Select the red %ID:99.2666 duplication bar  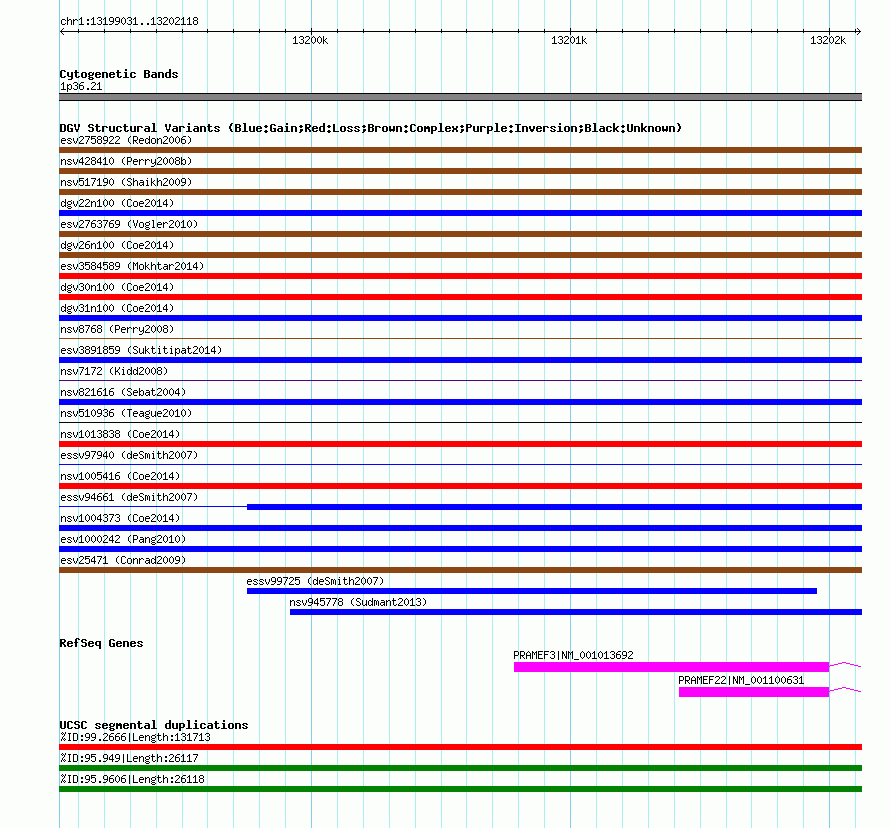pos(460,747)
